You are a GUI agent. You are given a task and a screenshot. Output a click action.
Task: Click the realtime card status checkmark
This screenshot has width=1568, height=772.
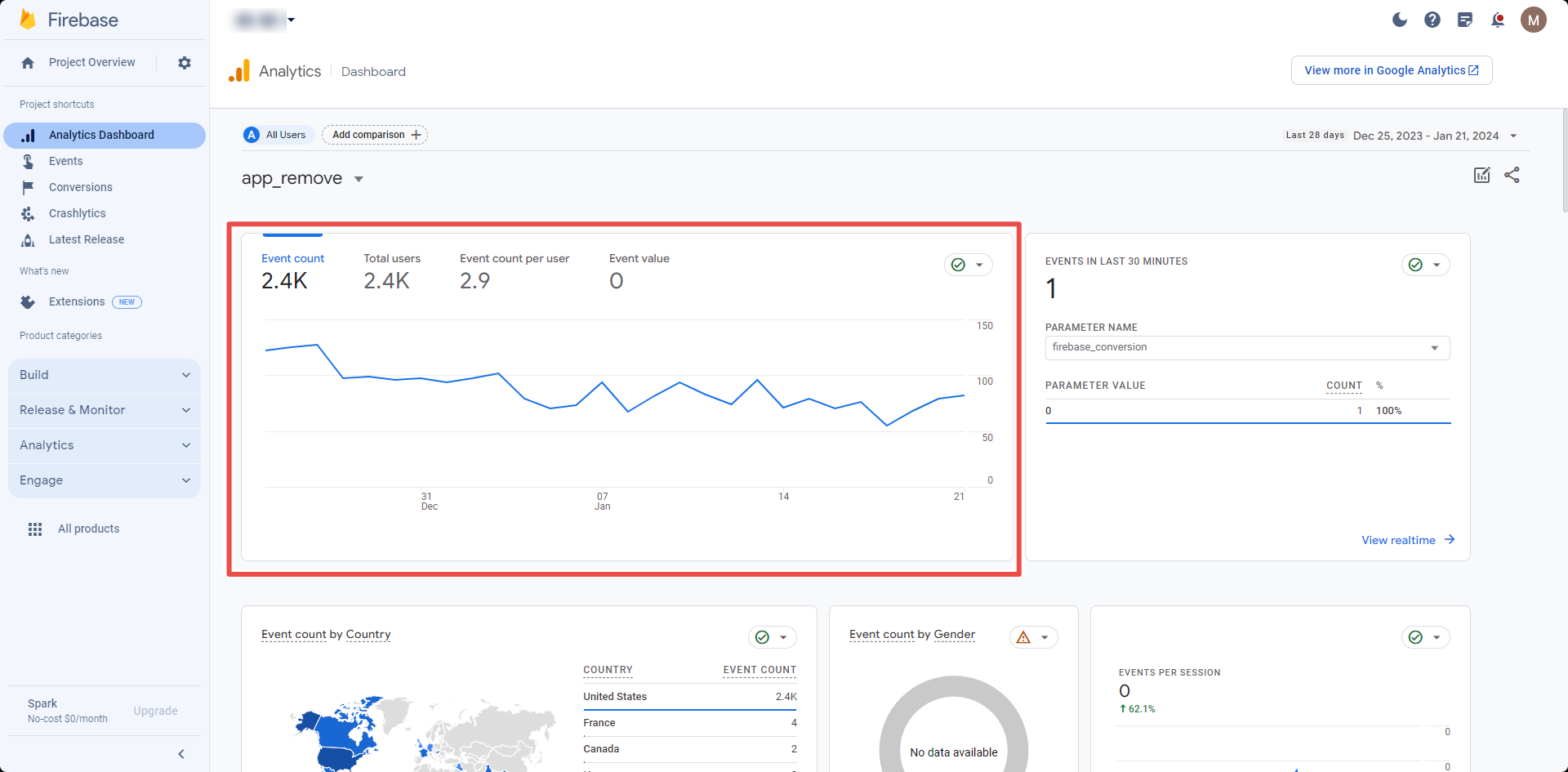1415,265
